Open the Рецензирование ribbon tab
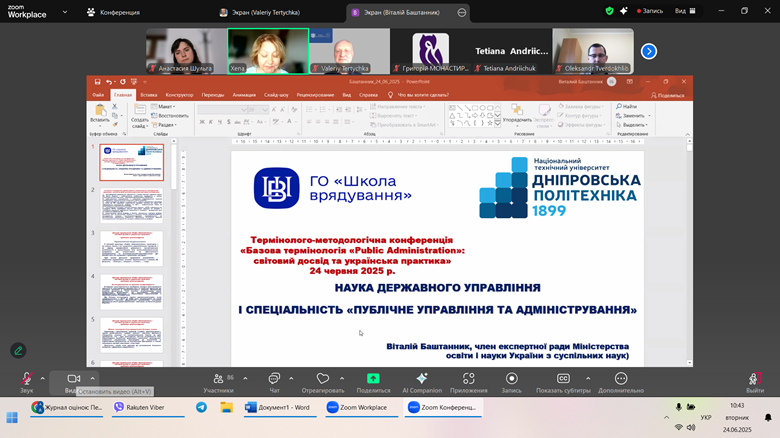Viewport: 780px width, 438px height. point(315,95)
